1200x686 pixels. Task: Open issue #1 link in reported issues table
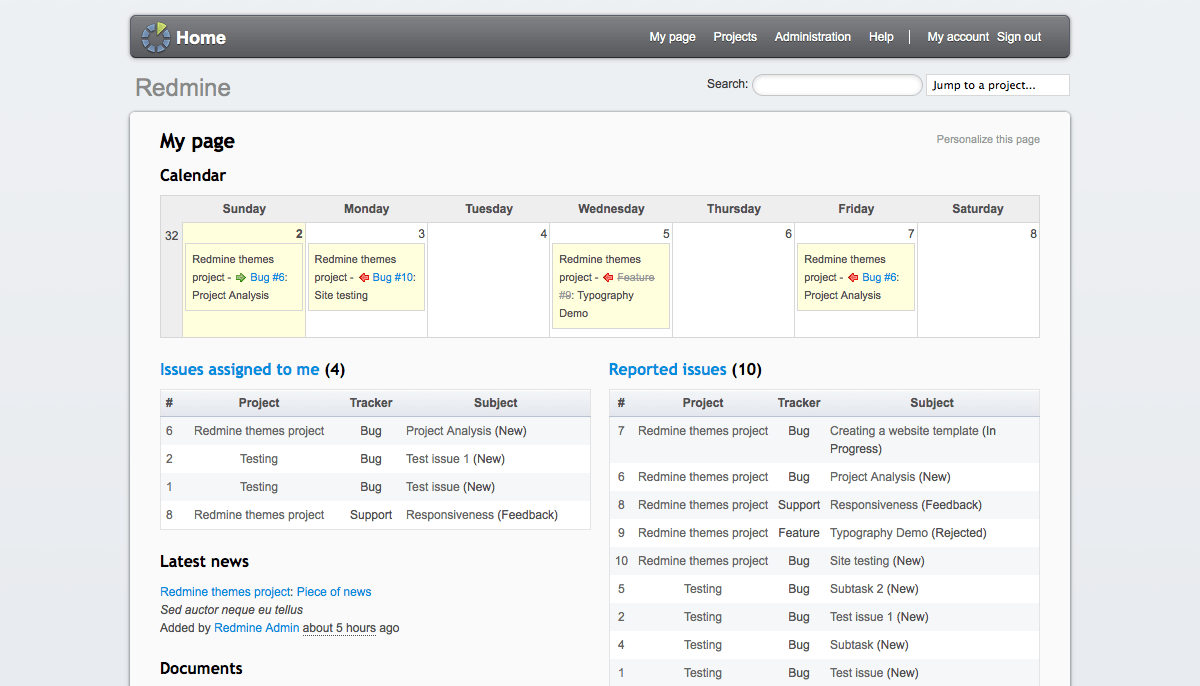621,673
